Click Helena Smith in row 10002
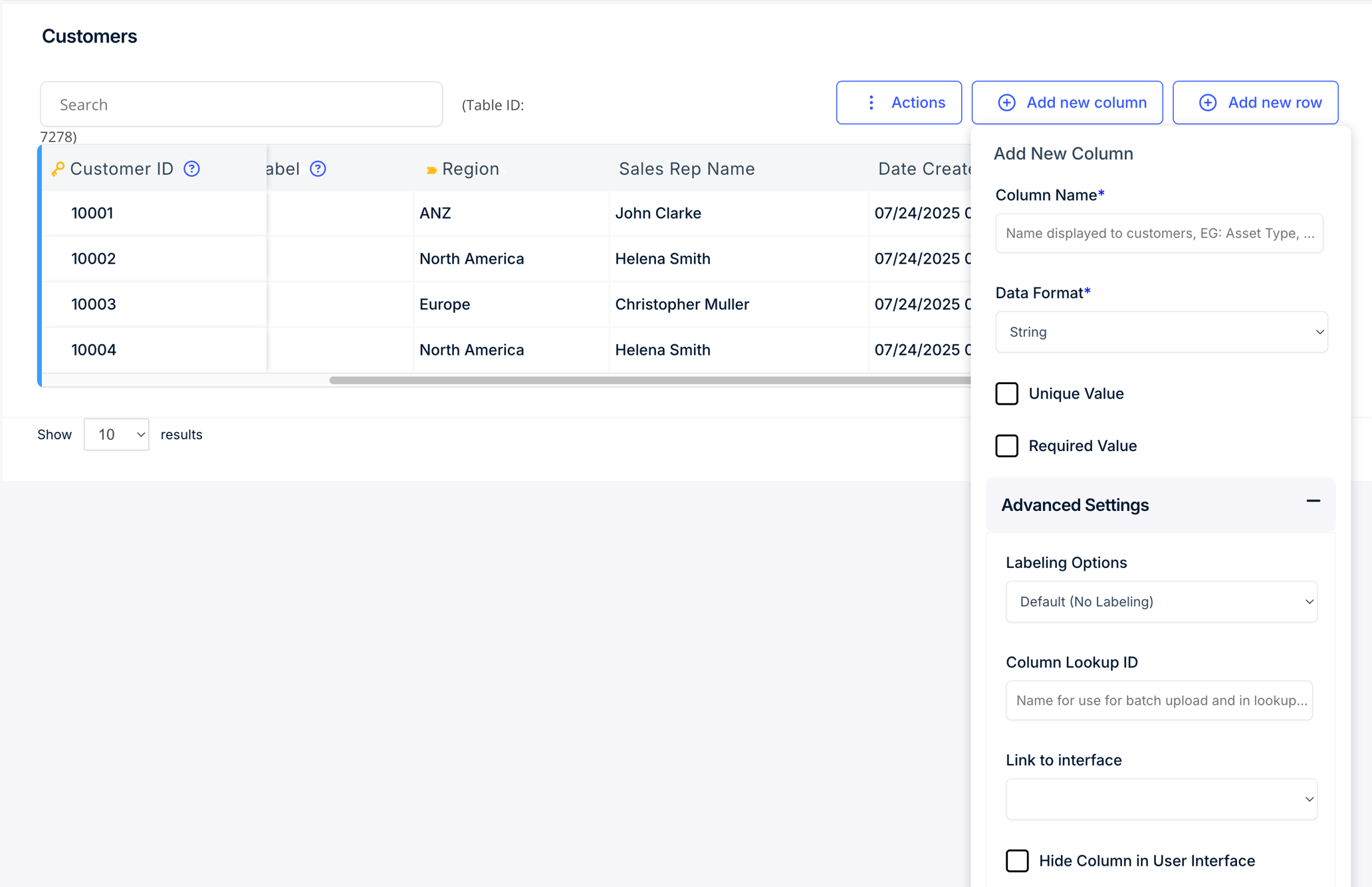Image resolution: width=1372 pixels, height=887 pixels. (739, 258)
